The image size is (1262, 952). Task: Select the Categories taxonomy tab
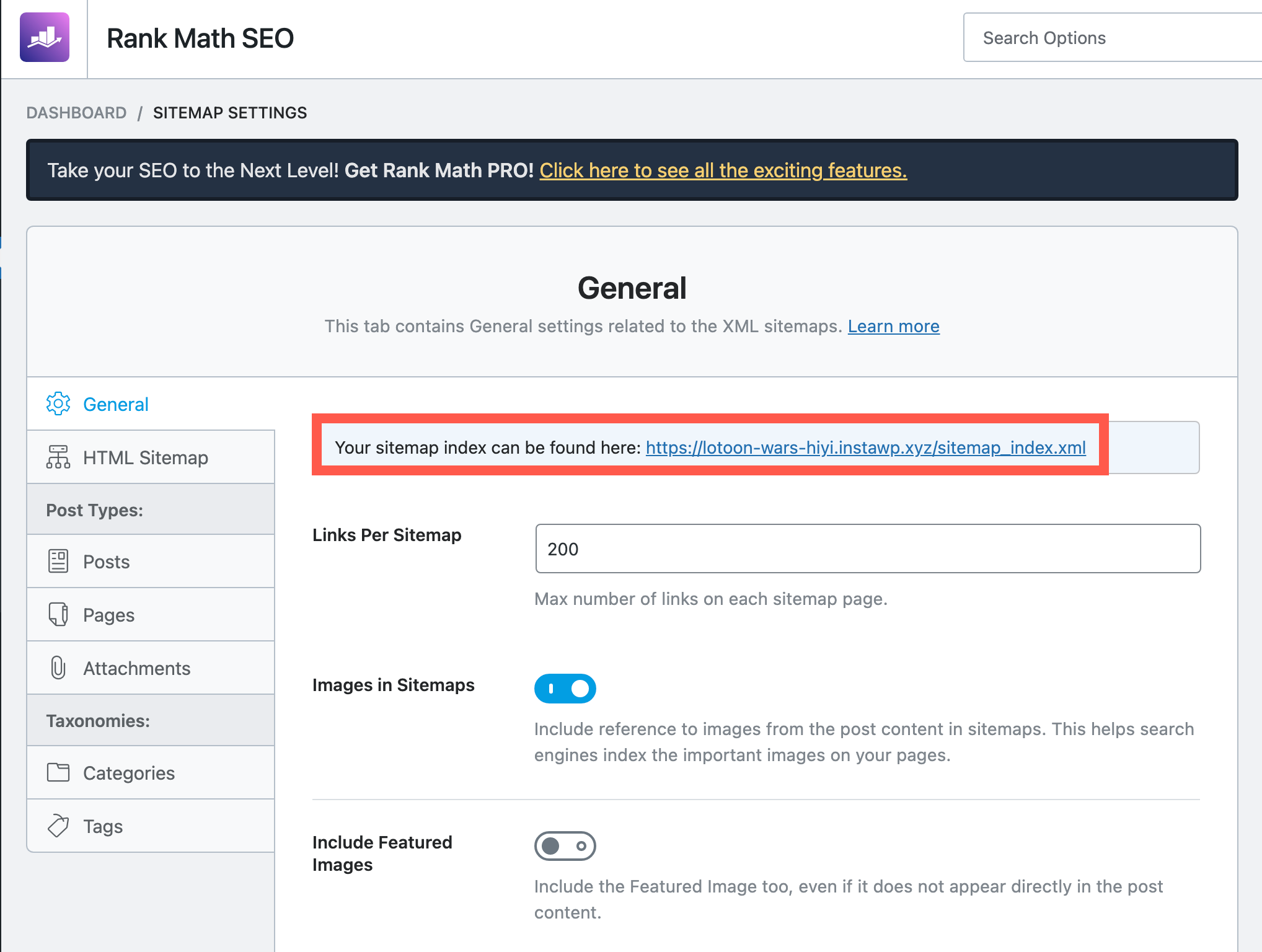point(129,773)
